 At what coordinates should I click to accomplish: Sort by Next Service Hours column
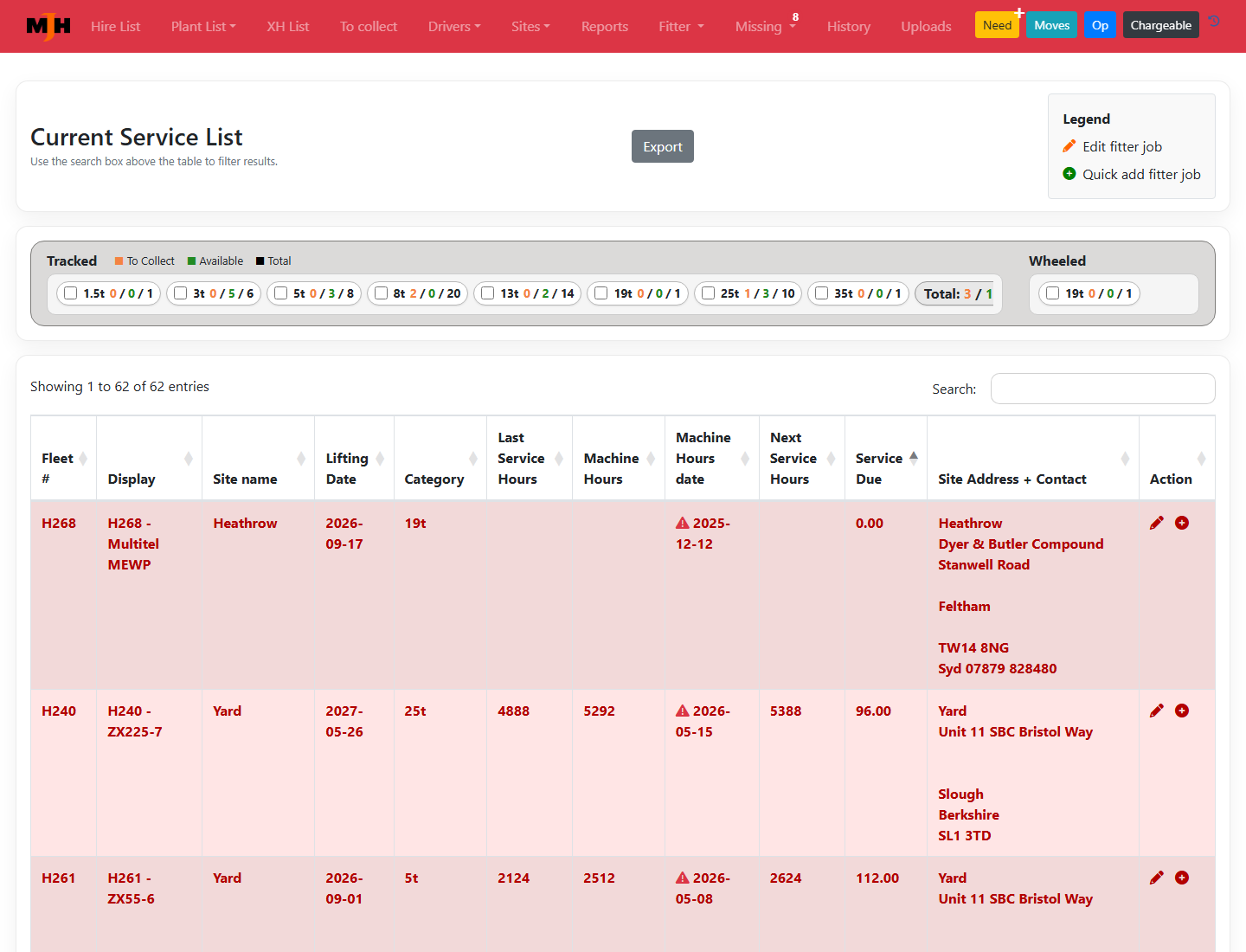[801, 458]
